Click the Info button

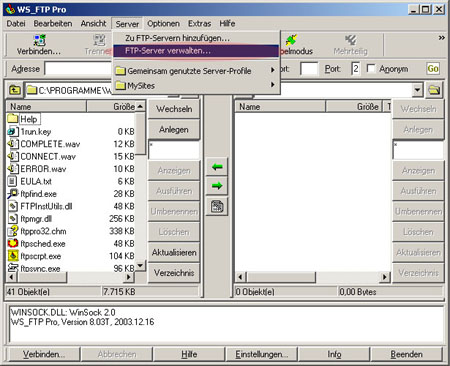coord(334,354)
